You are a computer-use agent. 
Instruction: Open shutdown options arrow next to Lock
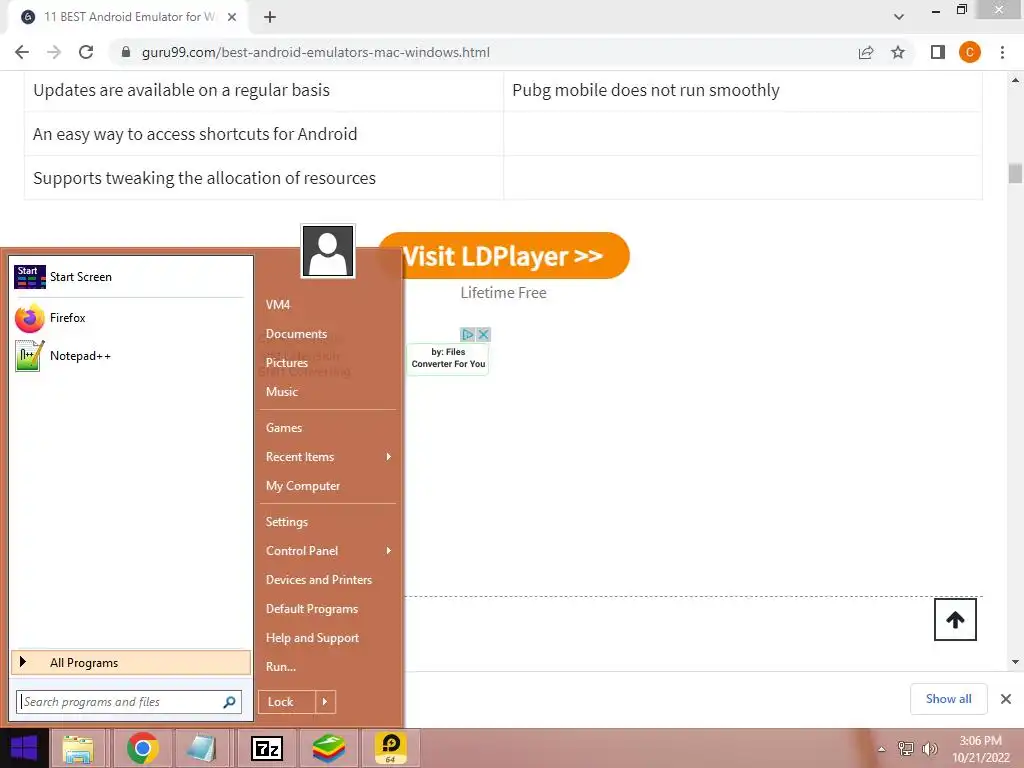(325, 702)
